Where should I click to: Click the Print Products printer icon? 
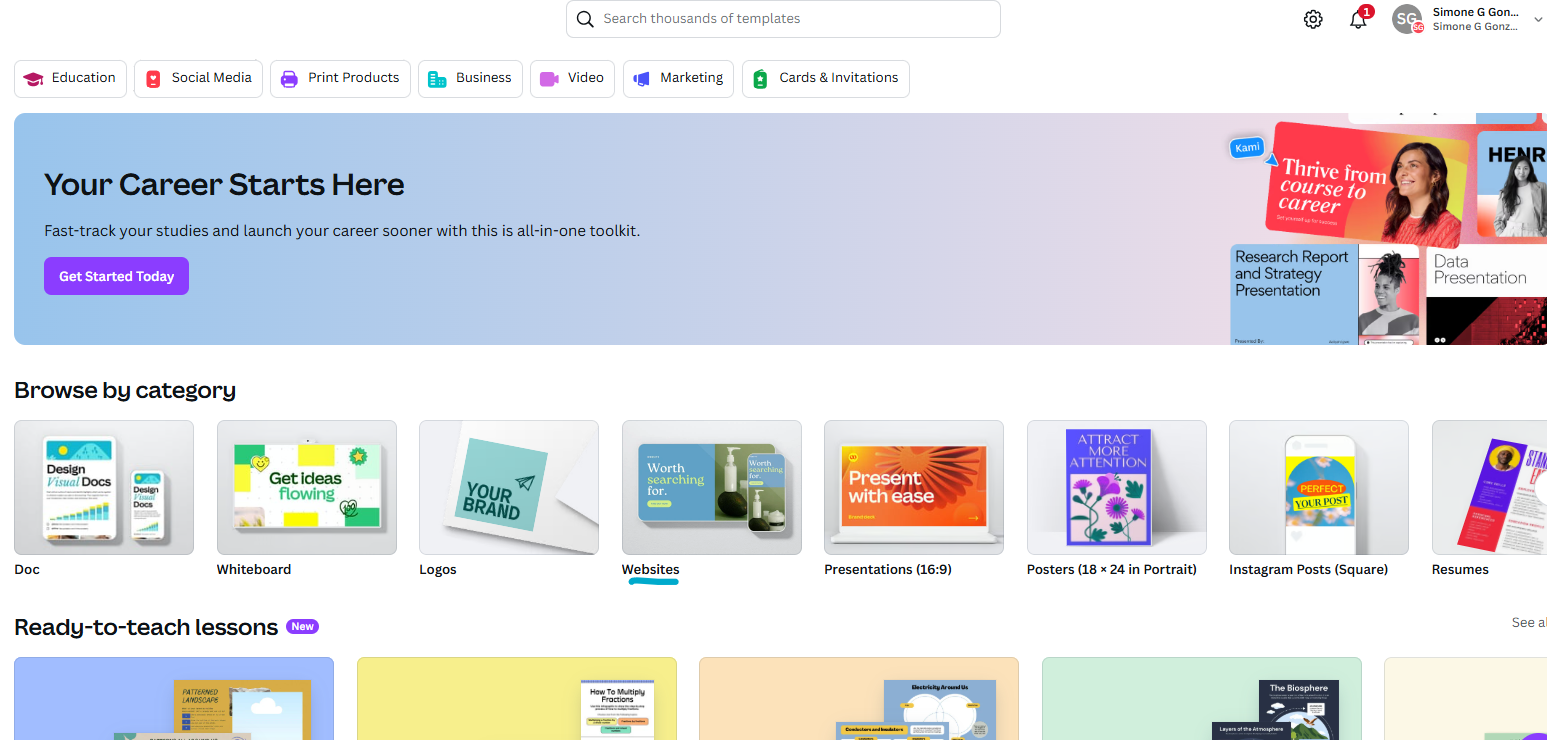coord(289,78)
